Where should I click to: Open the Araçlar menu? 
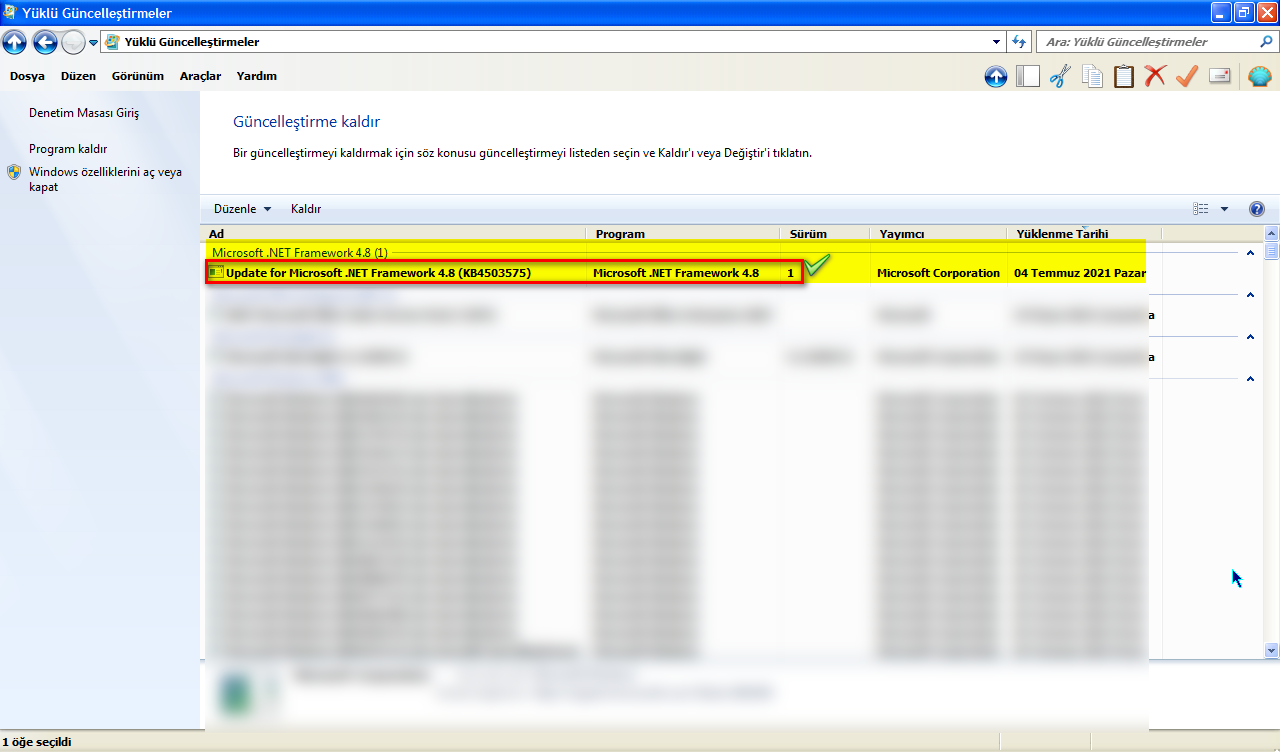point(200,76)
